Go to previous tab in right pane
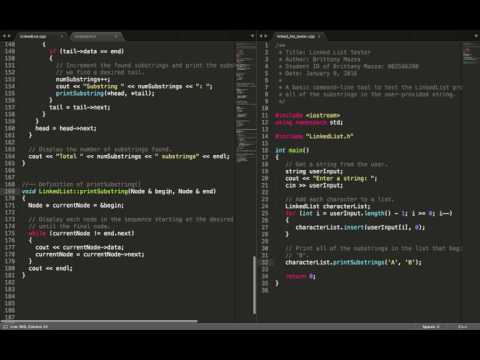This screenshot has height=360, width=480. click(261, 36)
